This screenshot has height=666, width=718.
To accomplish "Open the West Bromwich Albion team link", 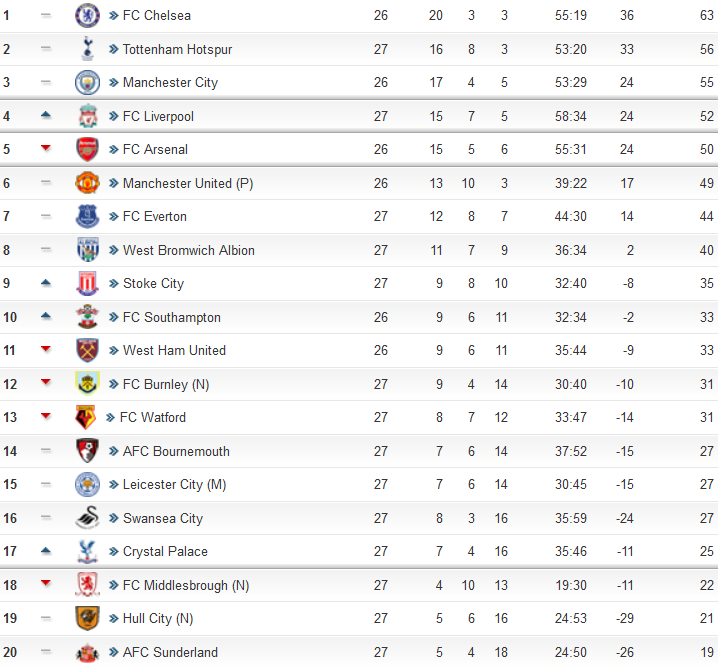I will click(189, 250).
